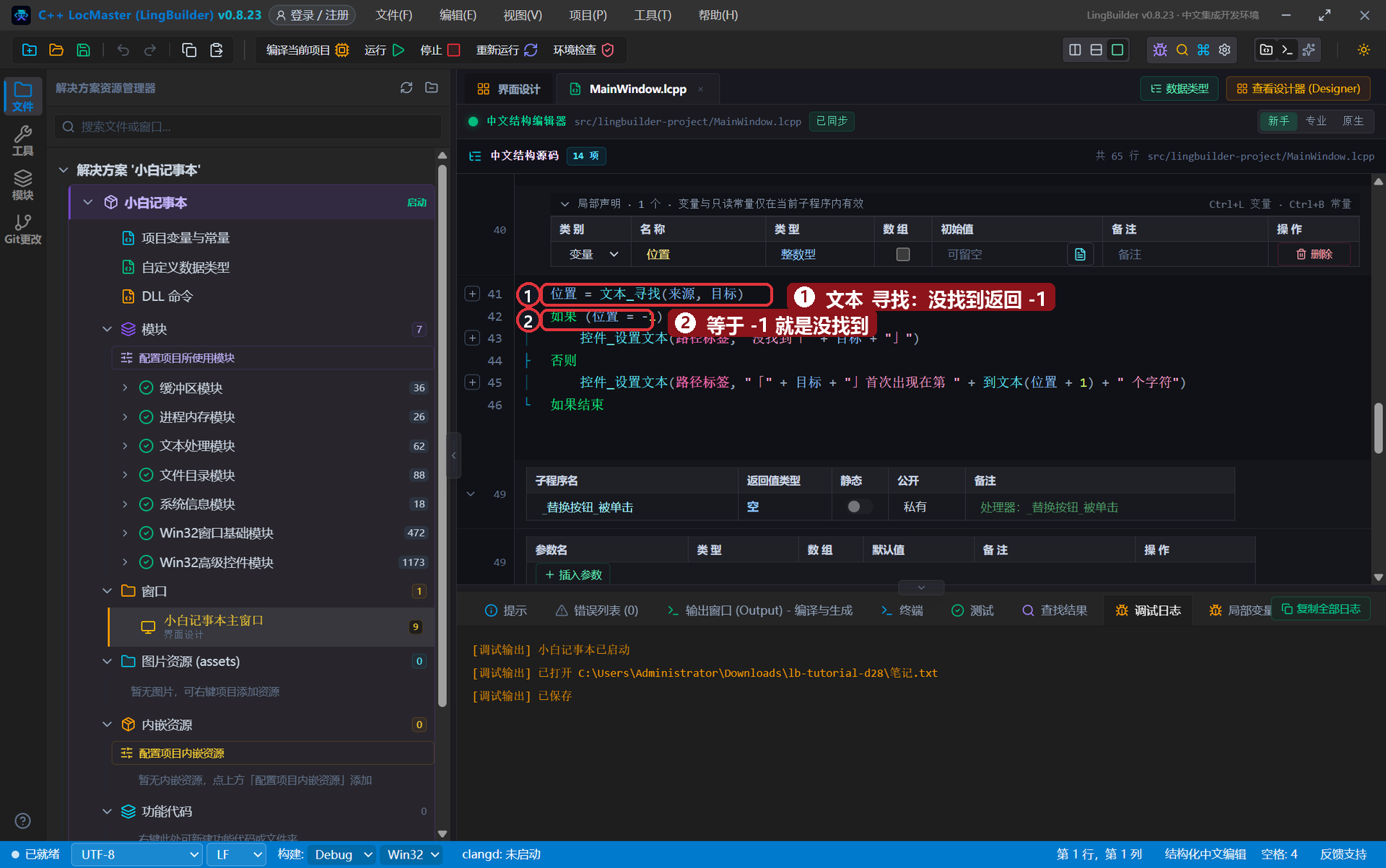
Task: Click the help question mark icon
Action: point(23,820)
